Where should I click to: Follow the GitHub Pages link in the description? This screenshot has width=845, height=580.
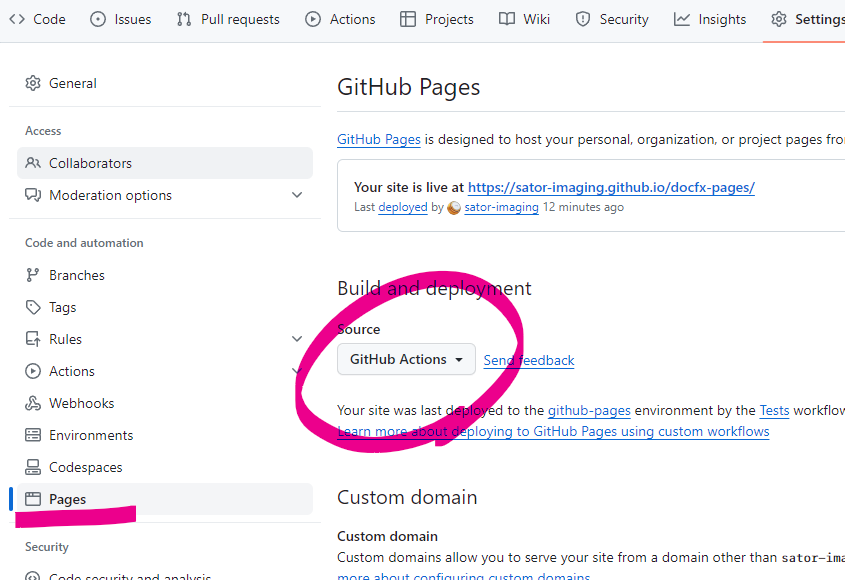click(379, 140)
